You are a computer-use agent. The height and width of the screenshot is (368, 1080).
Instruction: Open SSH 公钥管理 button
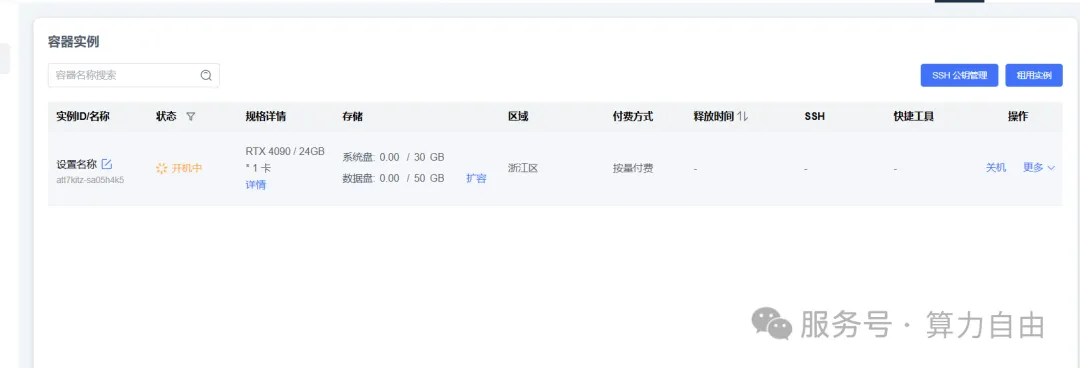959,76
